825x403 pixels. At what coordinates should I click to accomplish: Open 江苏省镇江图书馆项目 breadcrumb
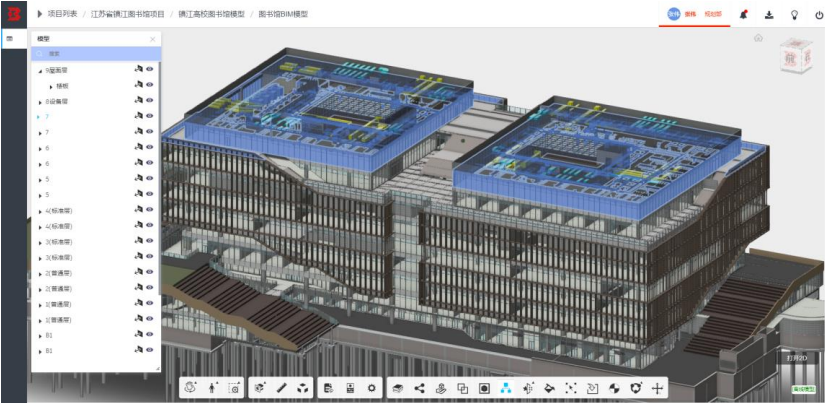click(x=127, y=14)
